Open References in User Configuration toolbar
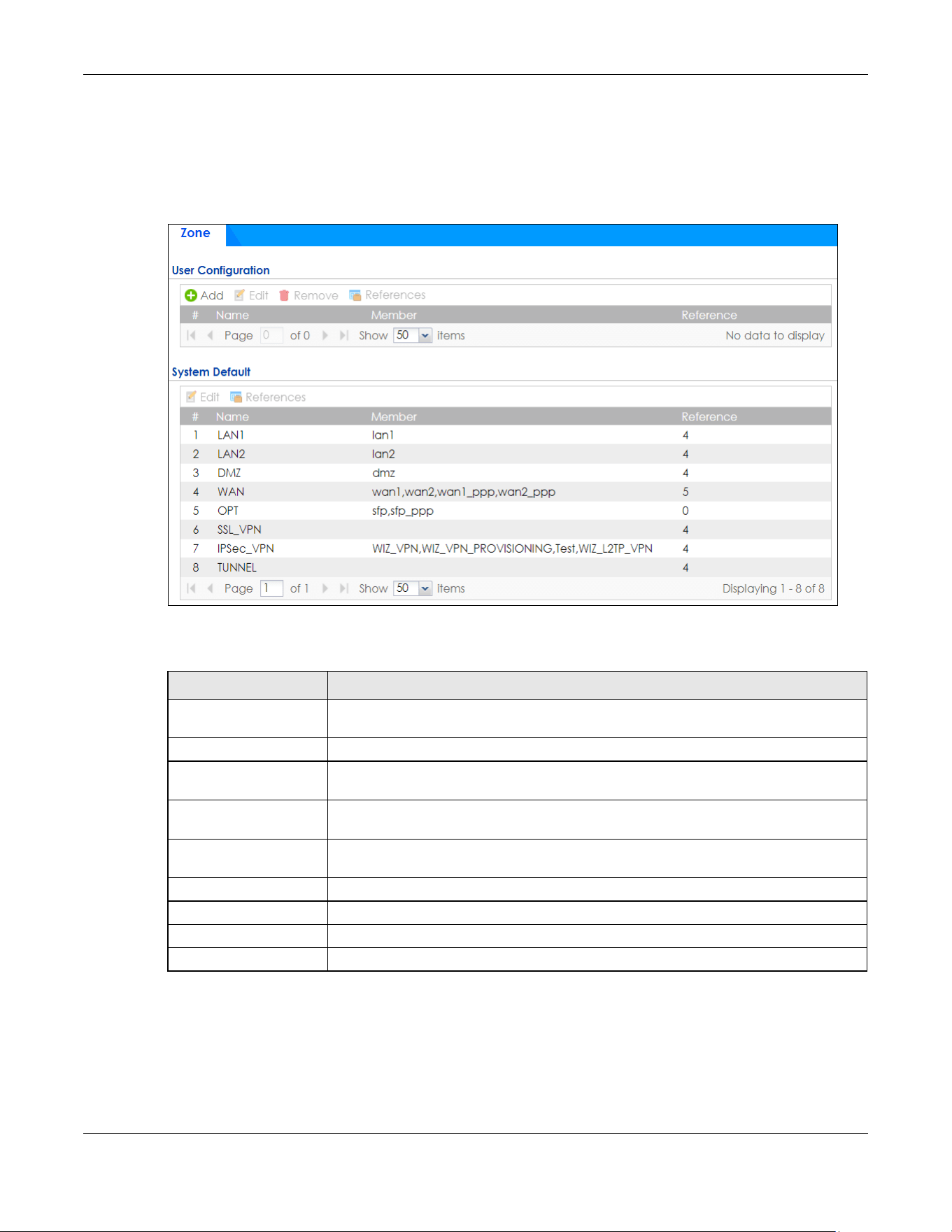The image size is (952, 1232). tap(388, 295)
